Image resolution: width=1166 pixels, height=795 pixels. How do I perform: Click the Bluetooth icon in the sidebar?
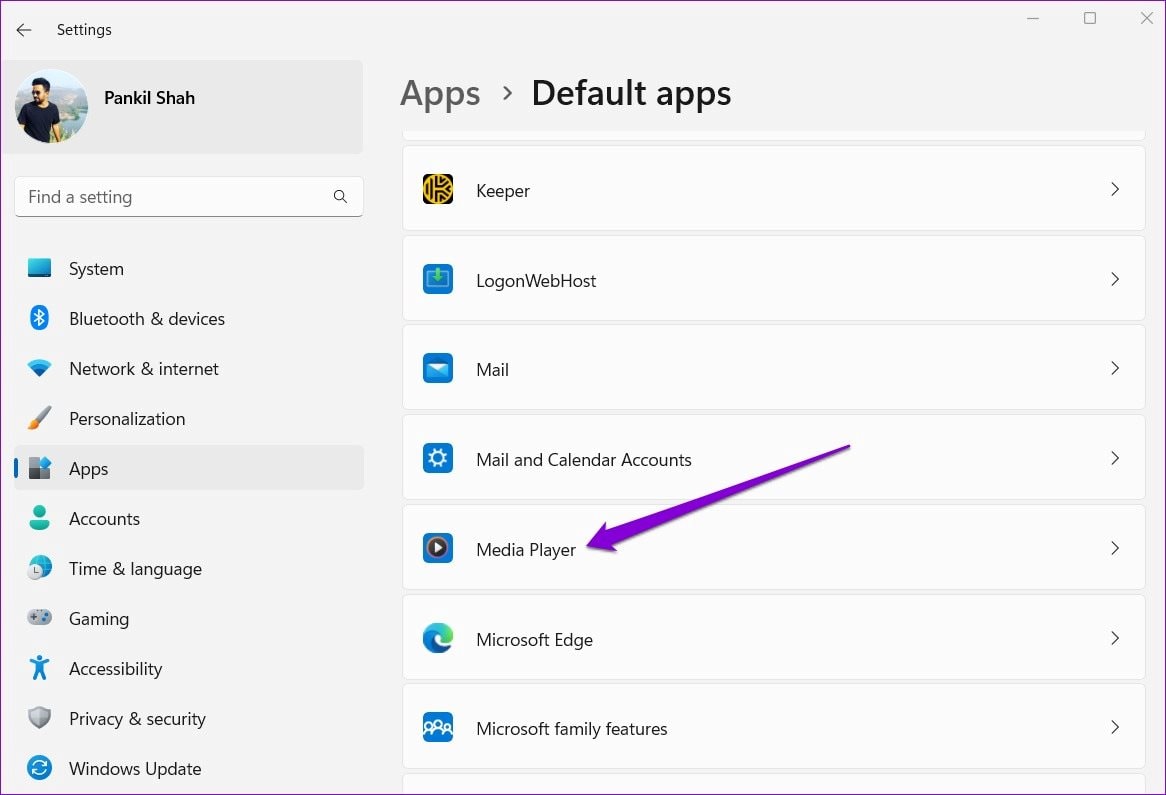pyautogui.click(x=39, y=318)
